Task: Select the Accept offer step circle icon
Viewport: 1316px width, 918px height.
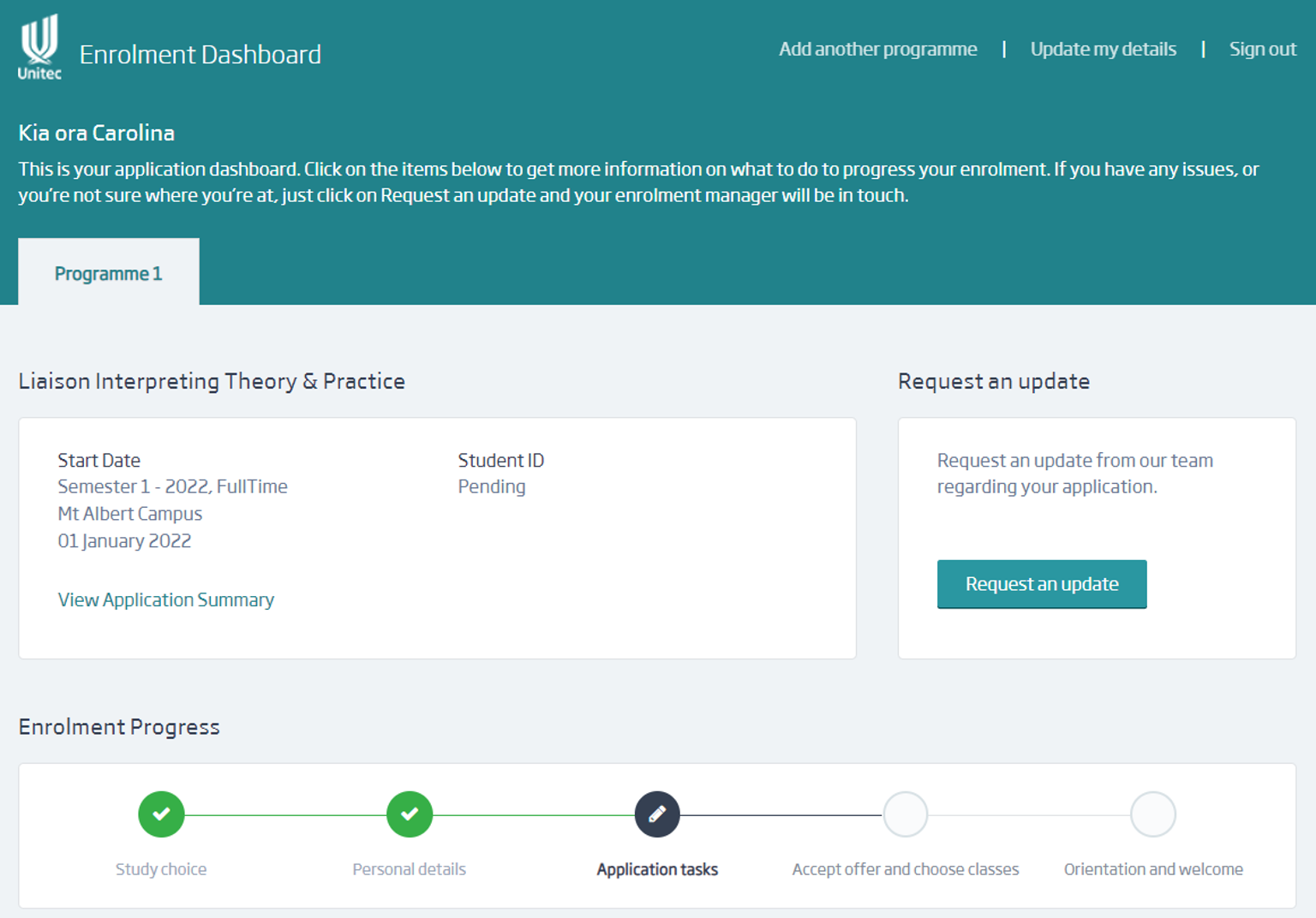Action: 905,814
